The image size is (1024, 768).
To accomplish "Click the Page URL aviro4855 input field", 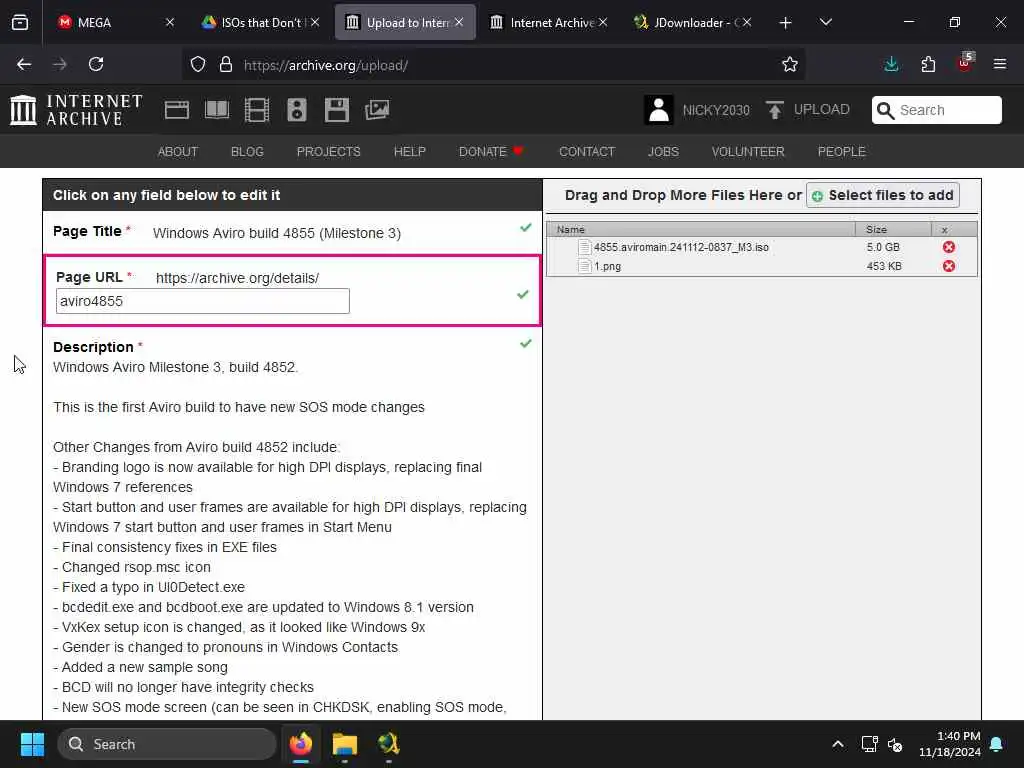I will pyautogui.click(x=202, y=301).
